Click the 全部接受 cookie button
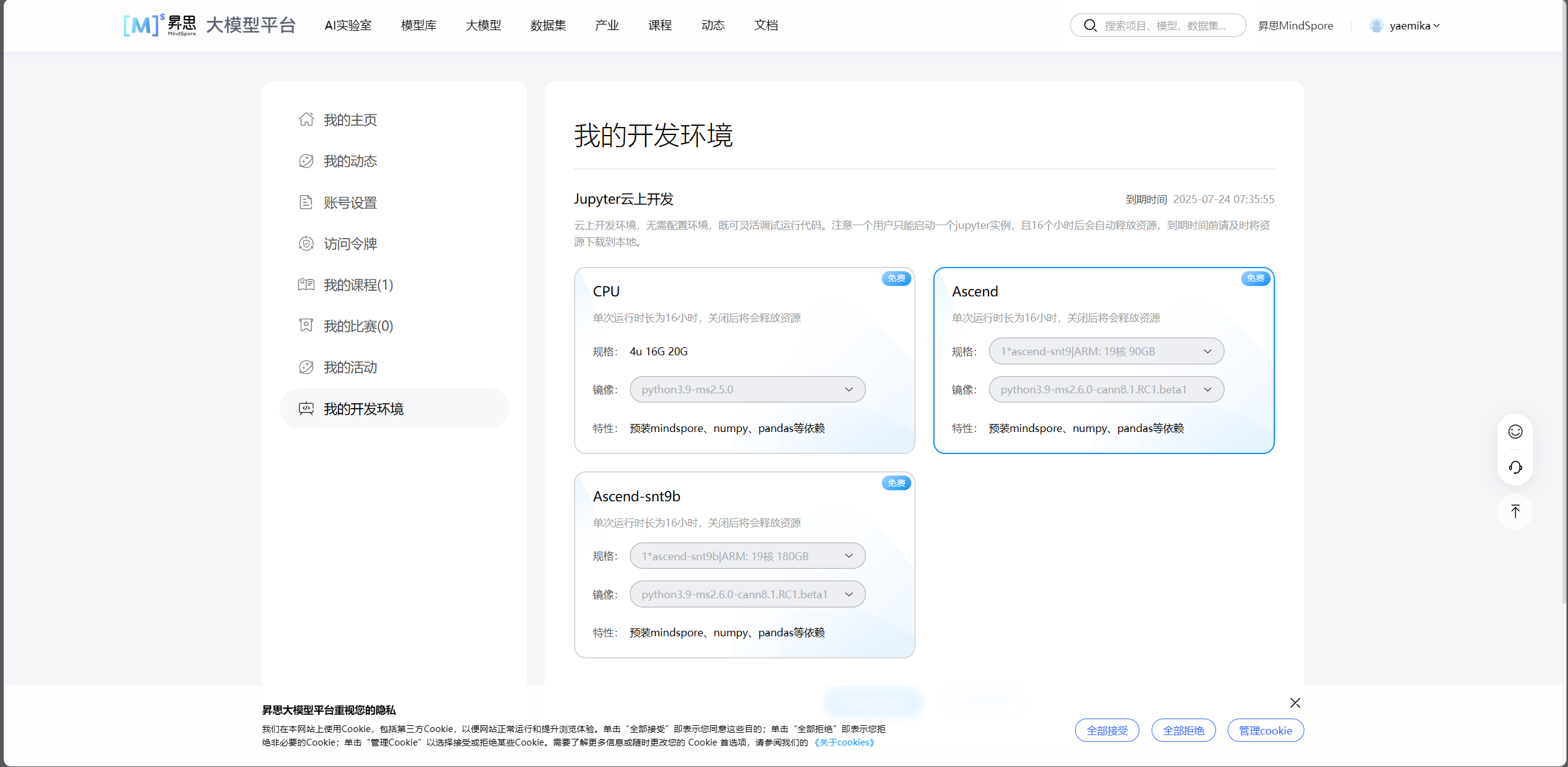1568x767 pixels. tap(1106, 731)
